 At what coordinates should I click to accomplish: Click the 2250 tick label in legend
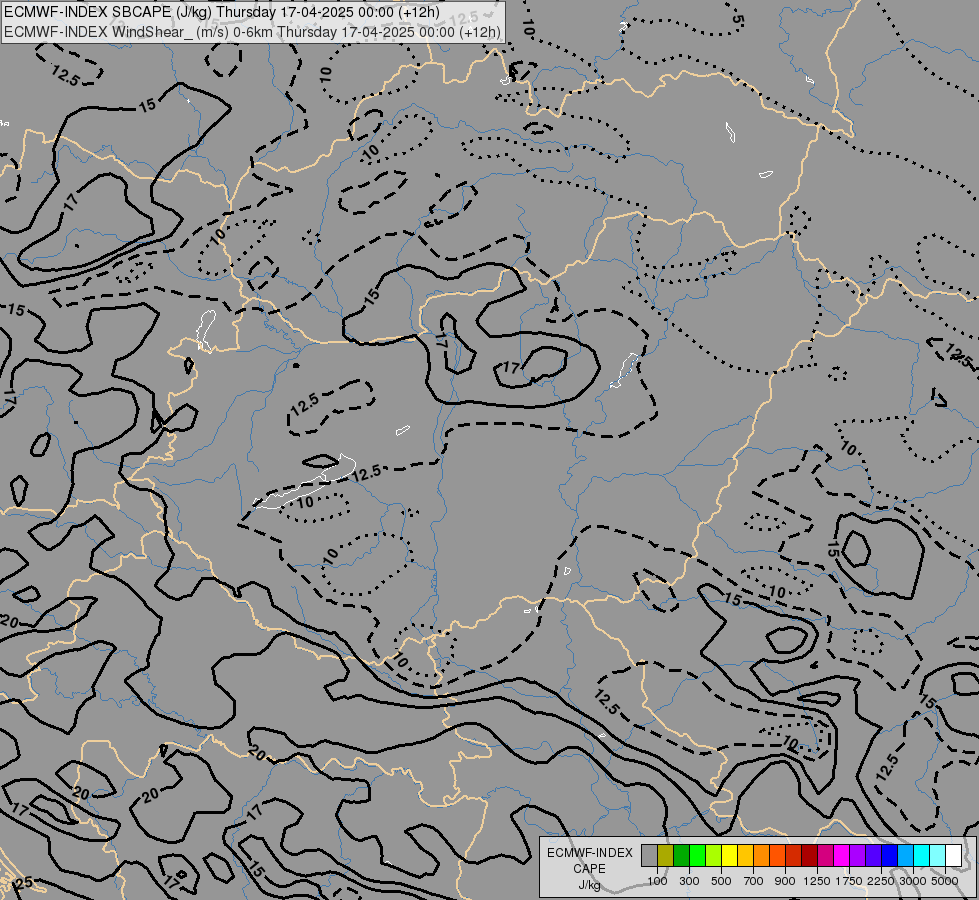881,881
